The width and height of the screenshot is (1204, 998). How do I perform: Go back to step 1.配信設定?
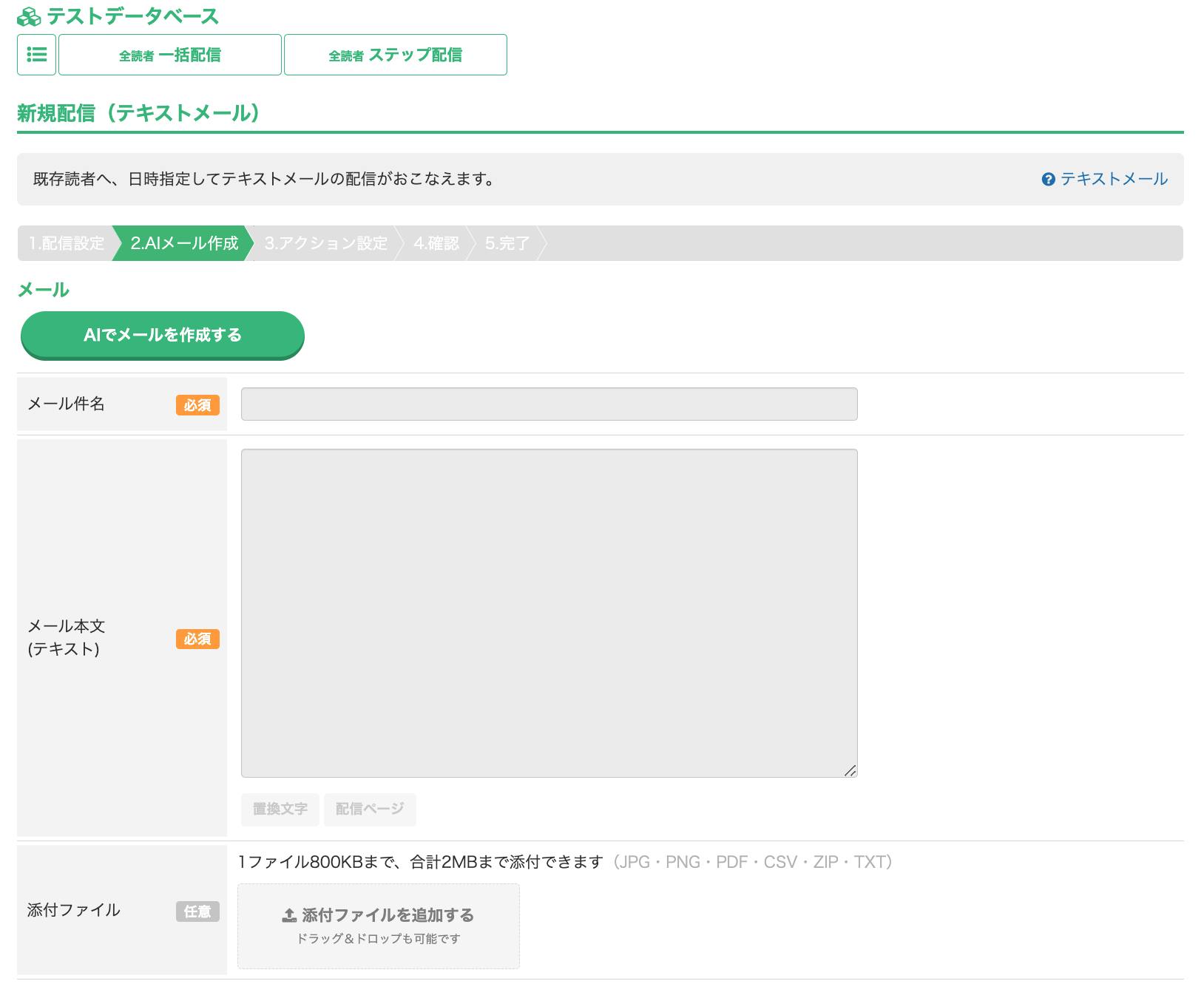tap(67, 243)
